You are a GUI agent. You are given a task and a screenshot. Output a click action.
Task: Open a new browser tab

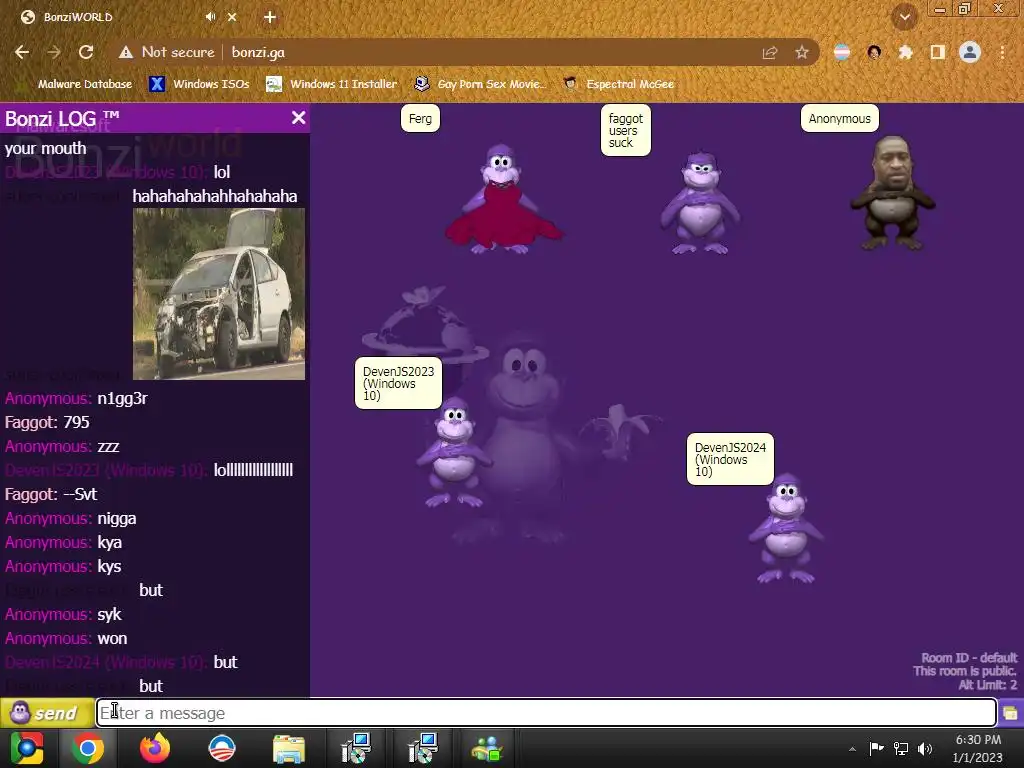pos(270,17)
